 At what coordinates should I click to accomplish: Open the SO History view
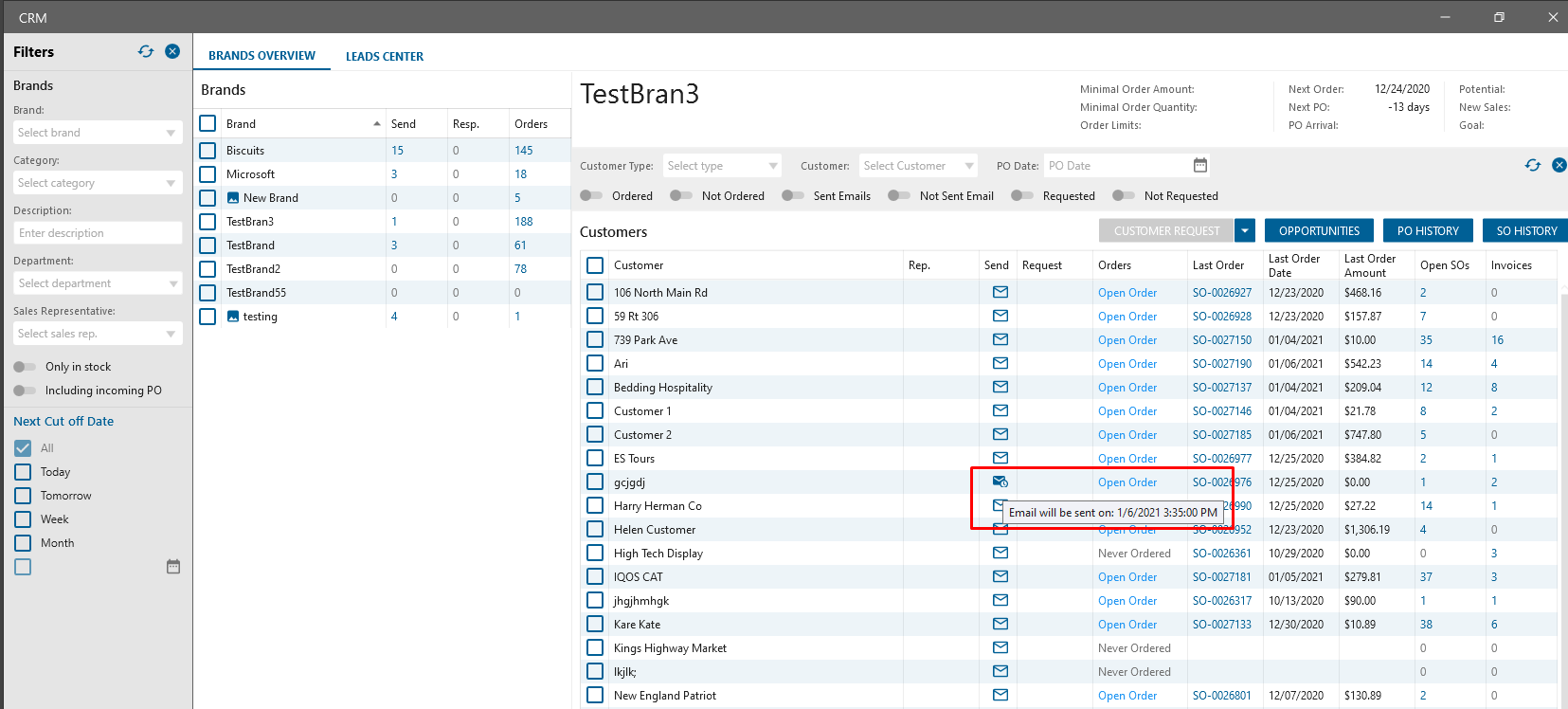coord(1526,230)
